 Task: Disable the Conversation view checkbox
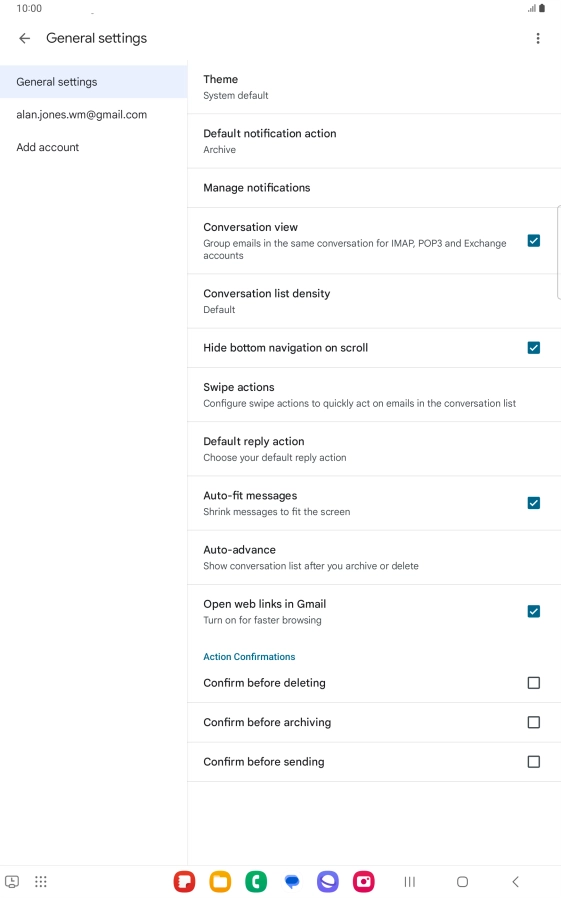[534, 241]
